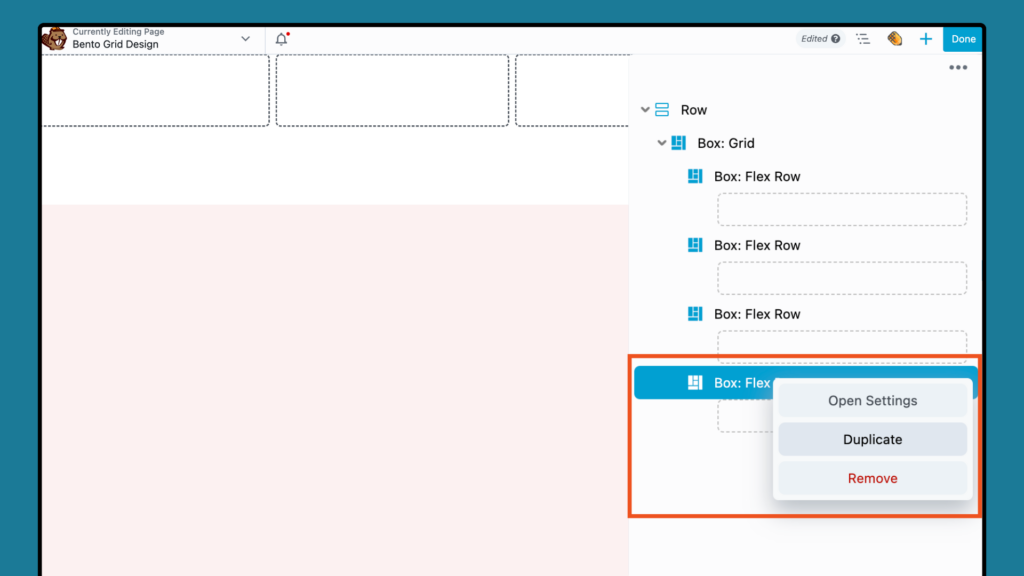Collapse the Row tree item

(x=645, y=110)
